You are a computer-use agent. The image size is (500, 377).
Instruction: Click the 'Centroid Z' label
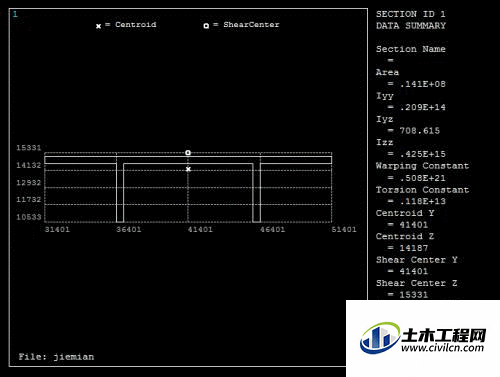tap(405, 236)
